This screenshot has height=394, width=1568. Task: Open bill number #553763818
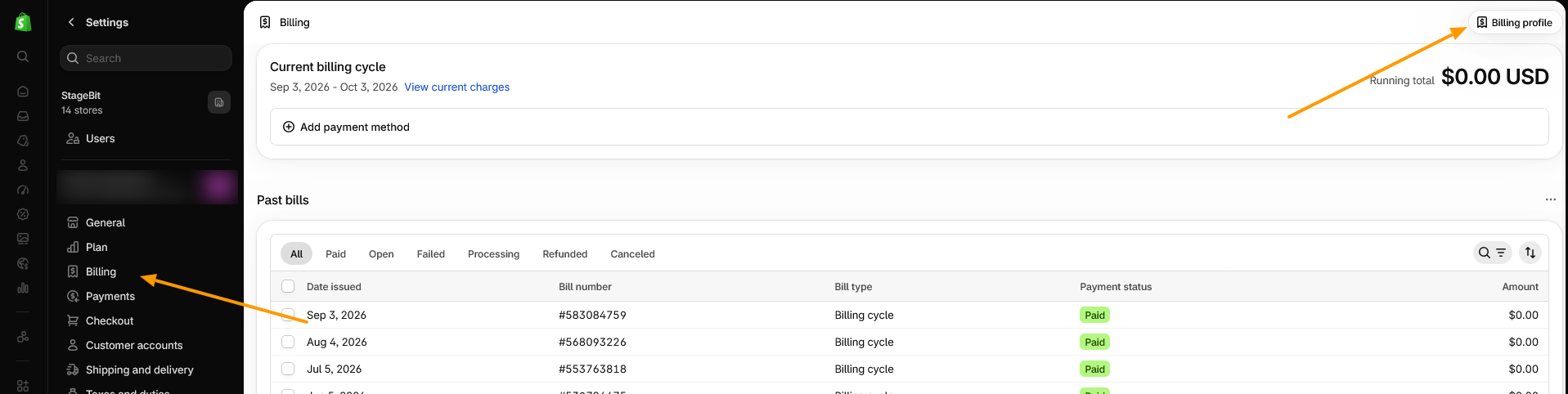click(x=592, y=369)
